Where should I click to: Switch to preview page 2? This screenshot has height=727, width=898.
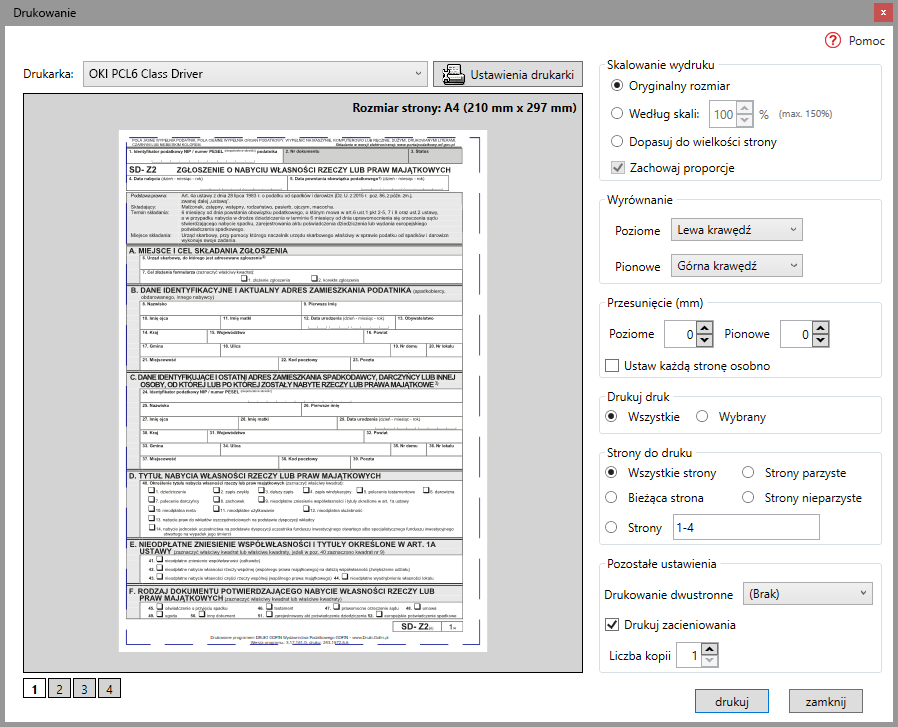60,689
